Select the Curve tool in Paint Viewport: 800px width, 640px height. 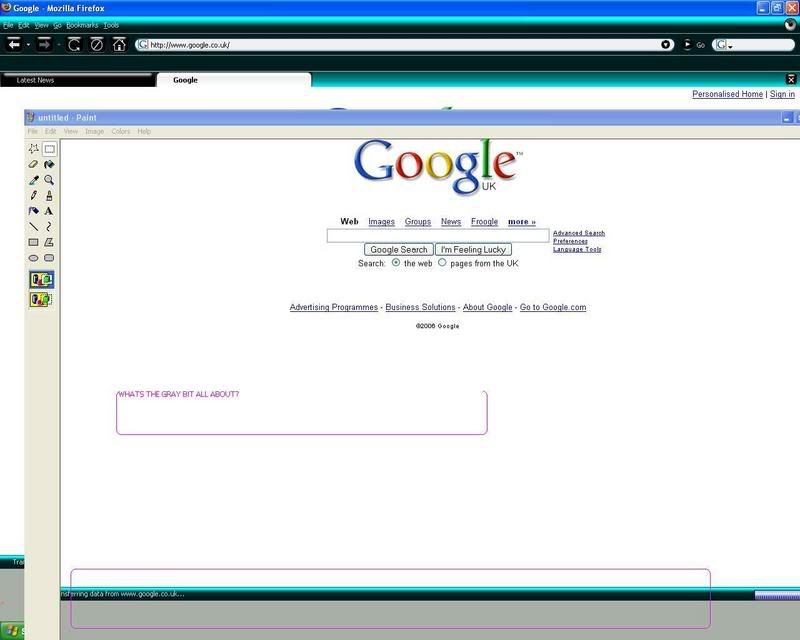click(x=49, y=227)
